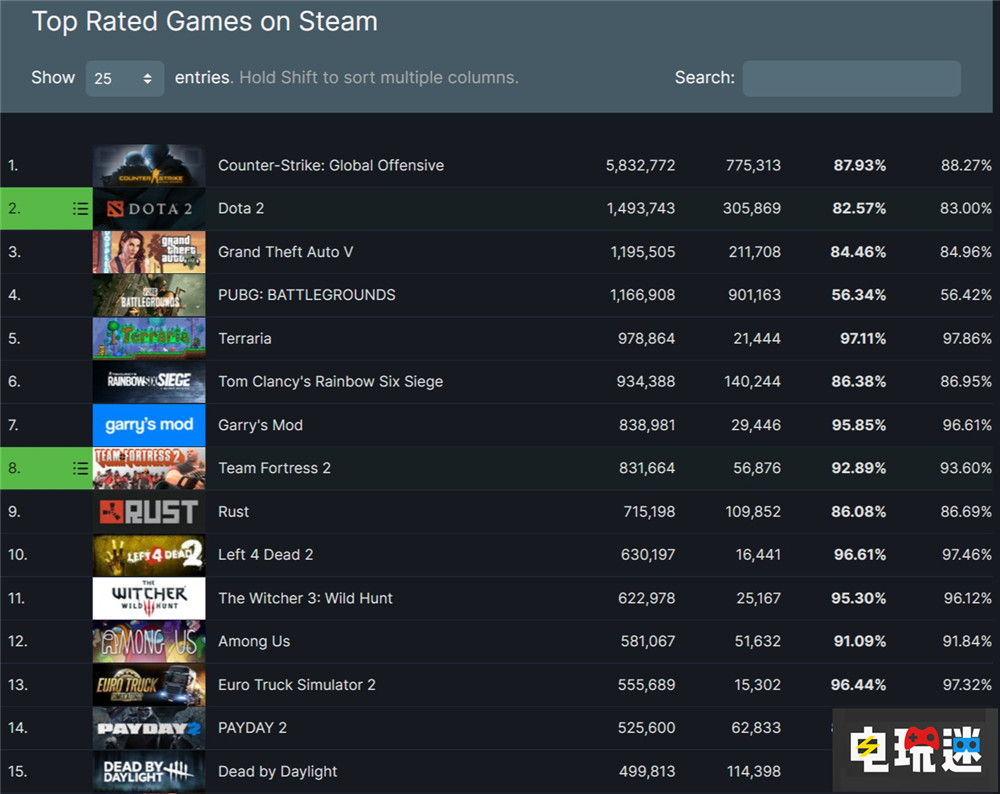Click the Among Us game name
Image resolution: width=1000 pixels, height=794 pixels.
(x=253, y=641)
